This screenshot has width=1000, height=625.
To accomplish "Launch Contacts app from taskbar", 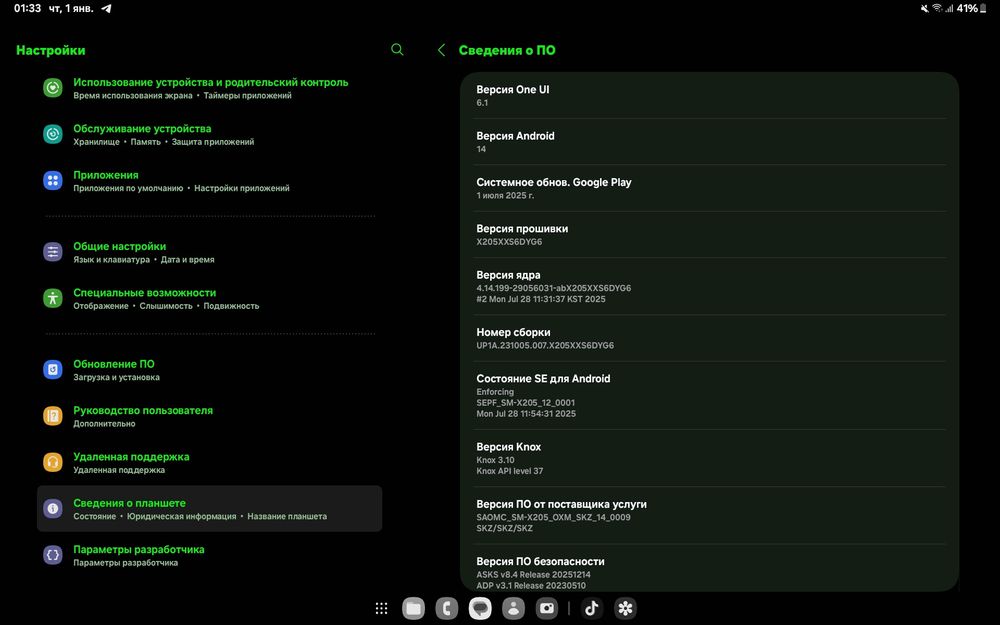I will [513, 608].
